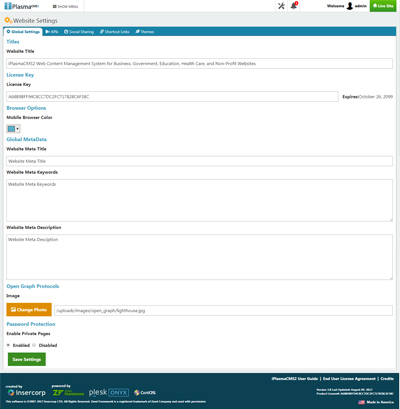Image resolution: width=400 pixels, height=409 pixels.
Task: Open the Themes tab
Action: 145,32
